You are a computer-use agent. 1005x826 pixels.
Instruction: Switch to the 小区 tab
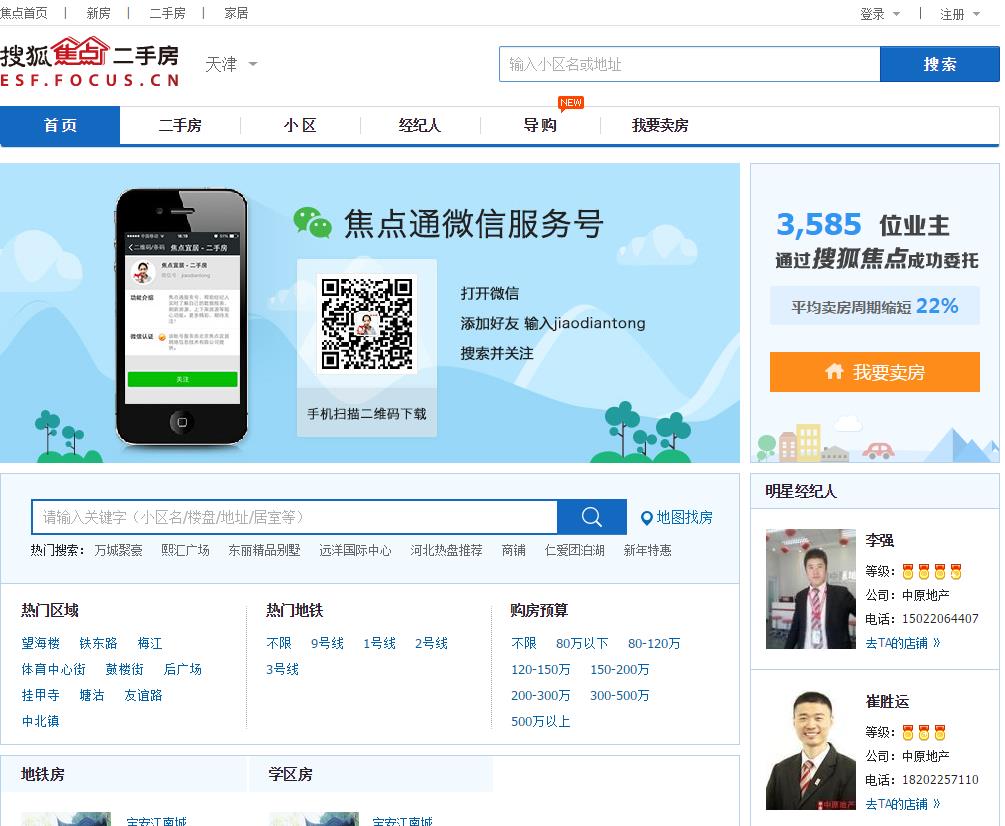[x=300, y=126]
